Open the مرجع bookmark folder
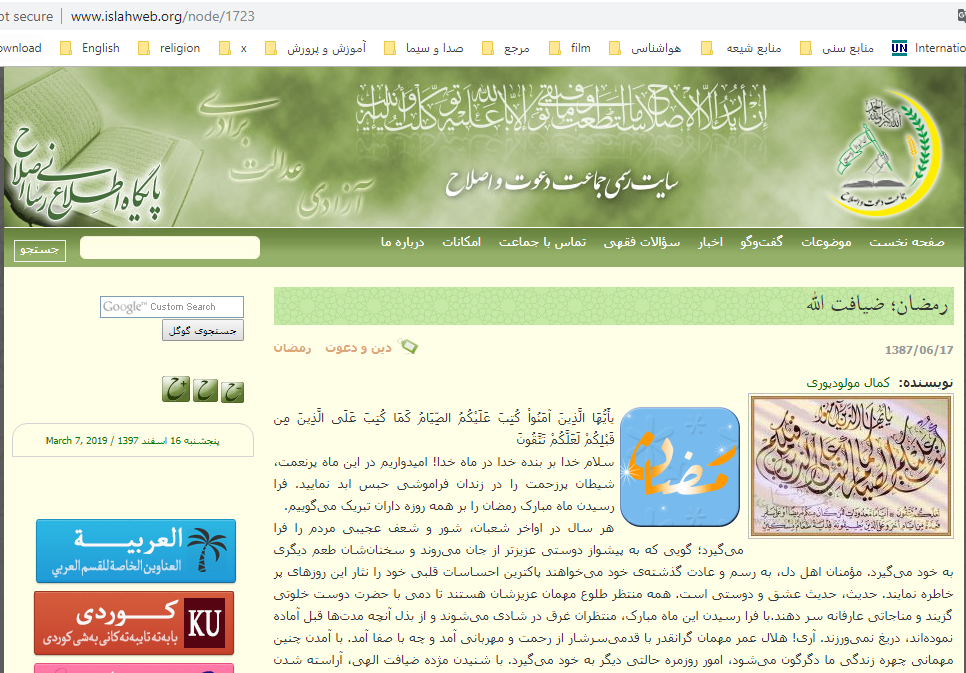 pos(506,48)
